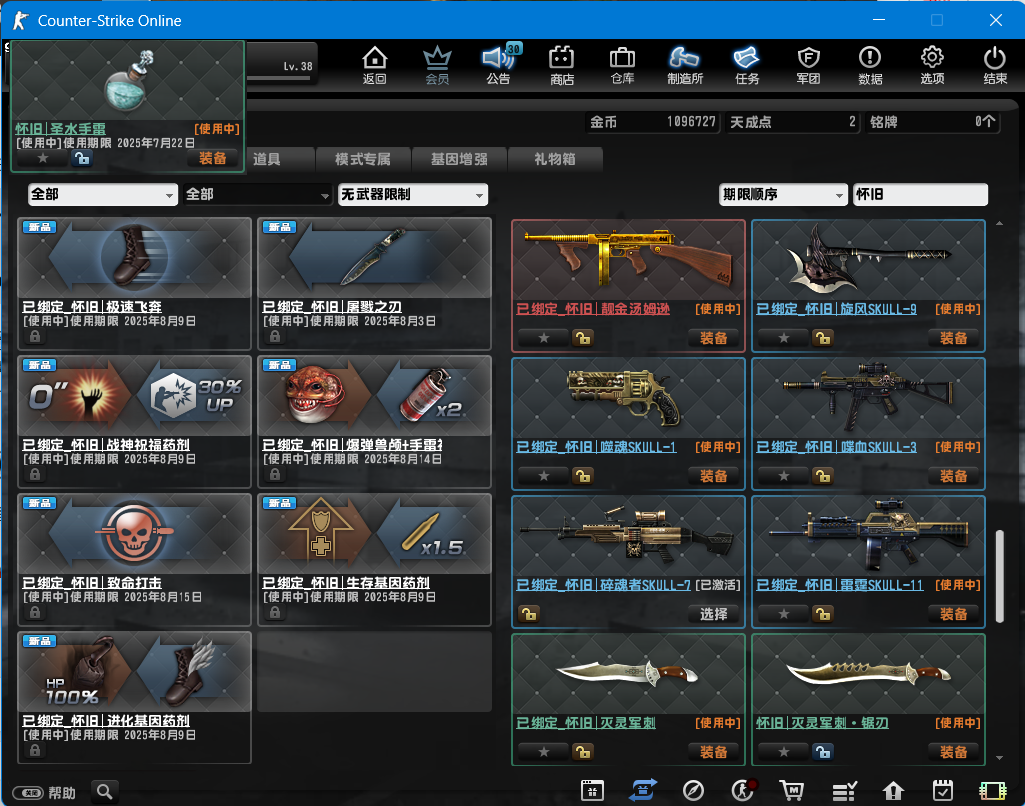Toggle favorite star on 噬魂SKULL-1
The image size is (1025, 806).
click(544, 476)
